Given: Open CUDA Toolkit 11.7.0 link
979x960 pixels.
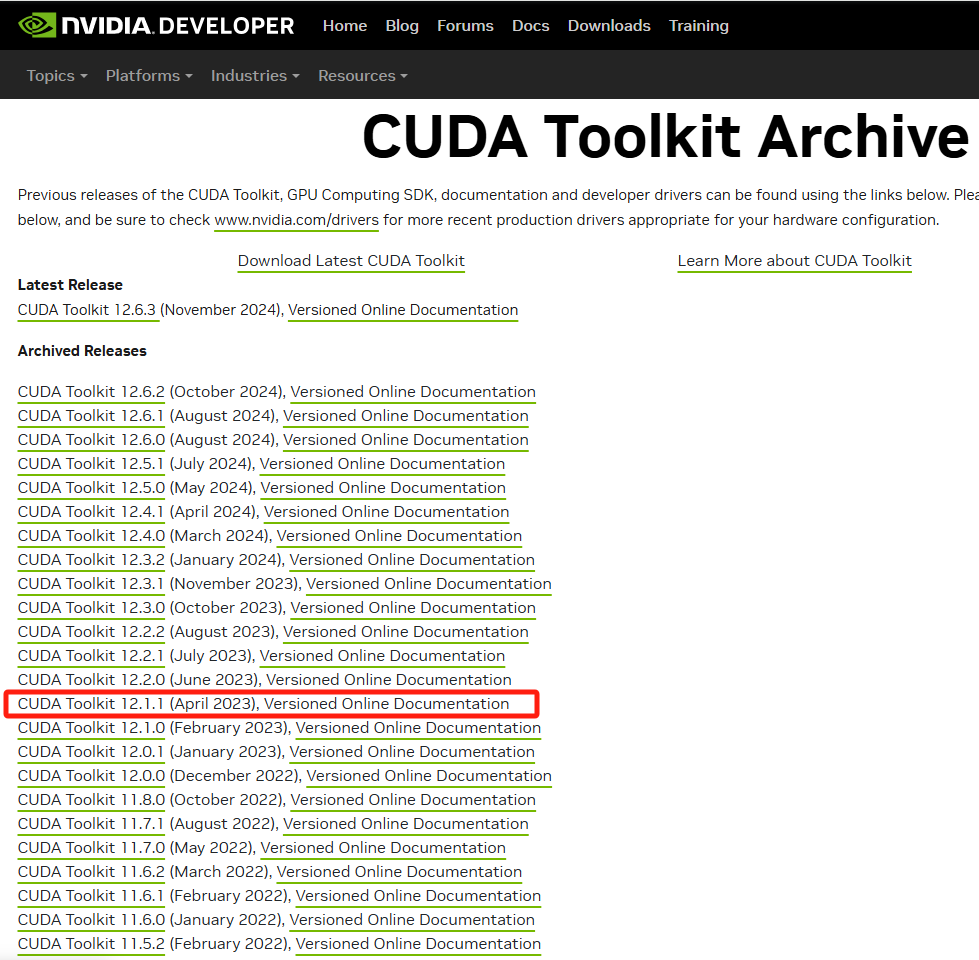Looking at the screenshot, I should (x=91, y=848).
